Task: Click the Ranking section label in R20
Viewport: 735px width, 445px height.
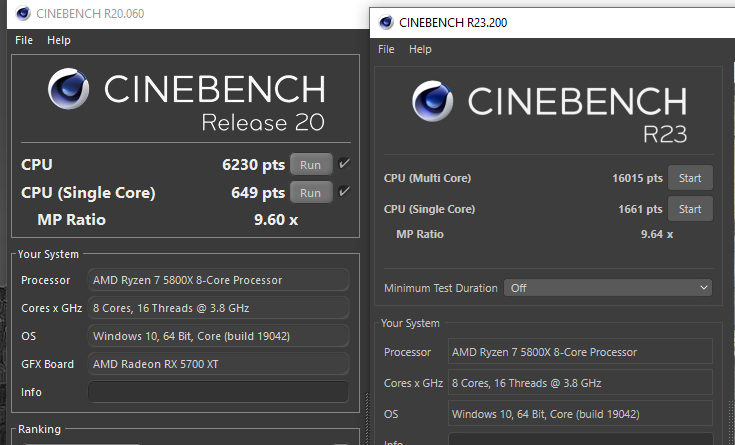Action: (x=39, y=429)
